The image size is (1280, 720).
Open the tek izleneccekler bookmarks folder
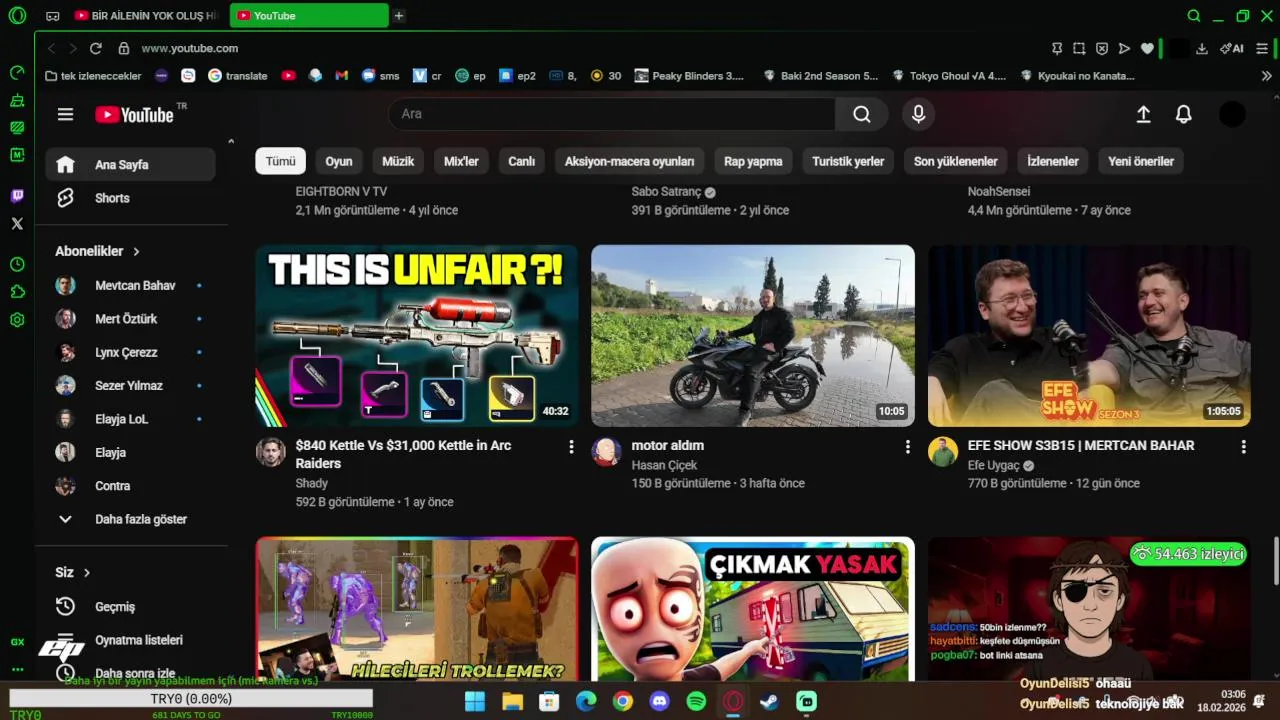pyautogui.click(x=94, y=75)
